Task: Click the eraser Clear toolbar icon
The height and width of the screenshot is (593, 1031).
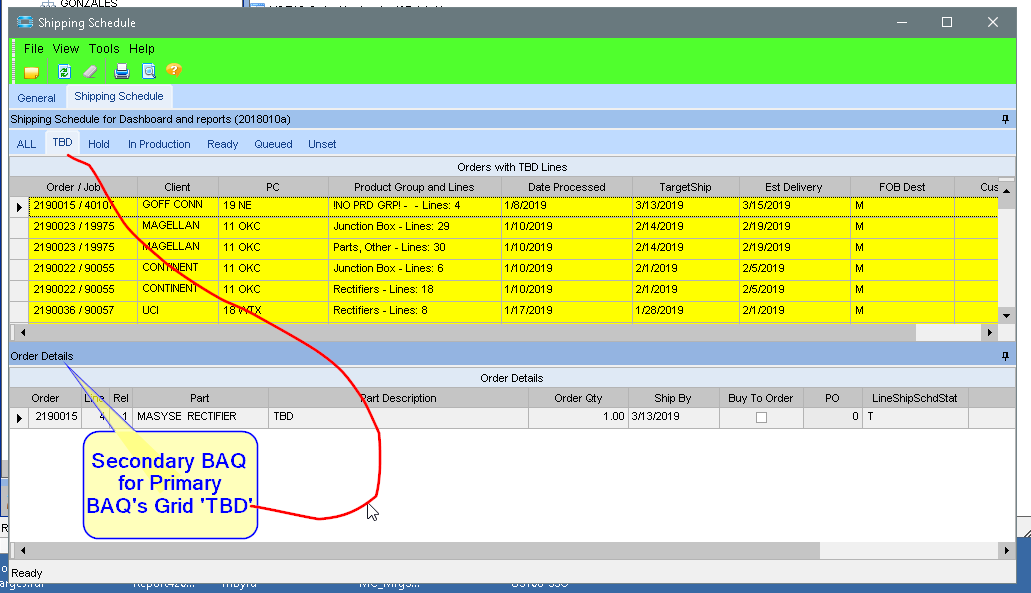Action: (90, 71)
